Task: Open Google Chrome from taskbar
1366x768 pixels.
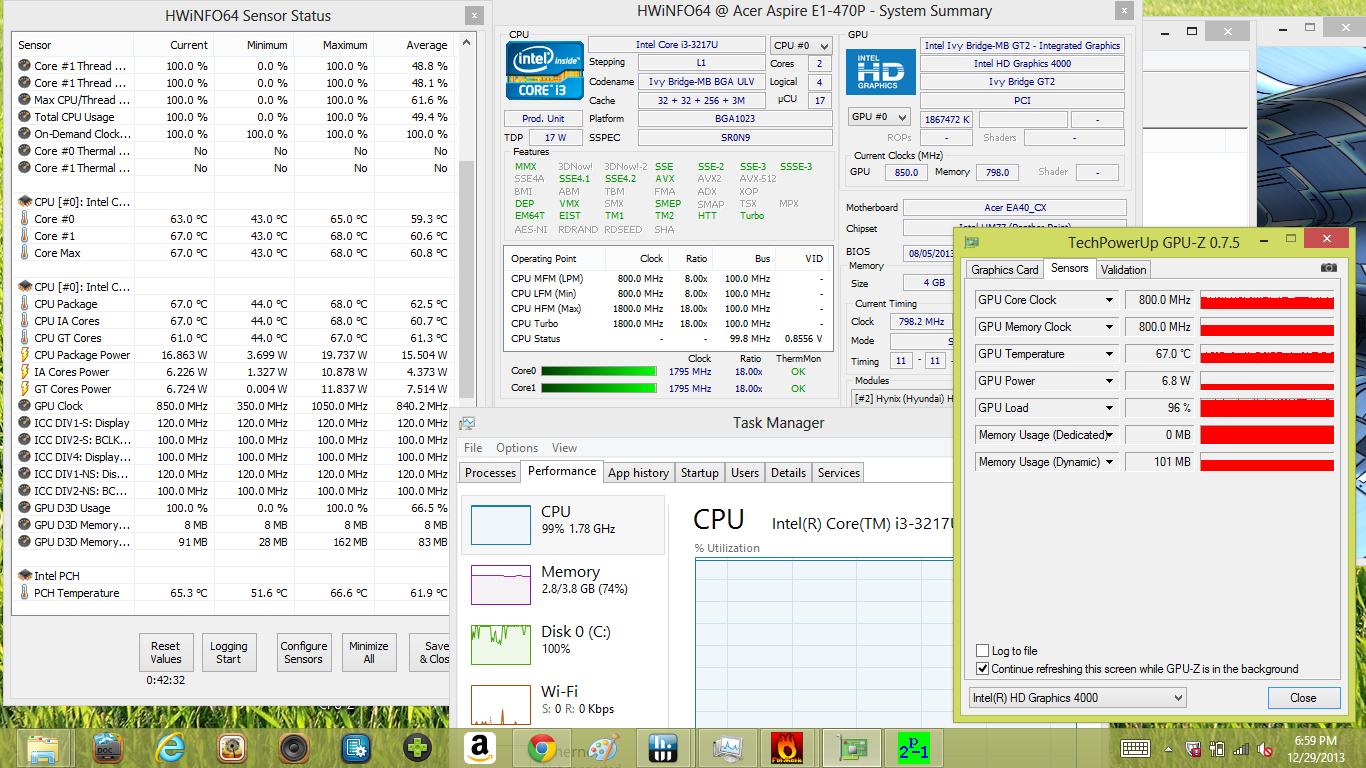Action: point(542,747)
